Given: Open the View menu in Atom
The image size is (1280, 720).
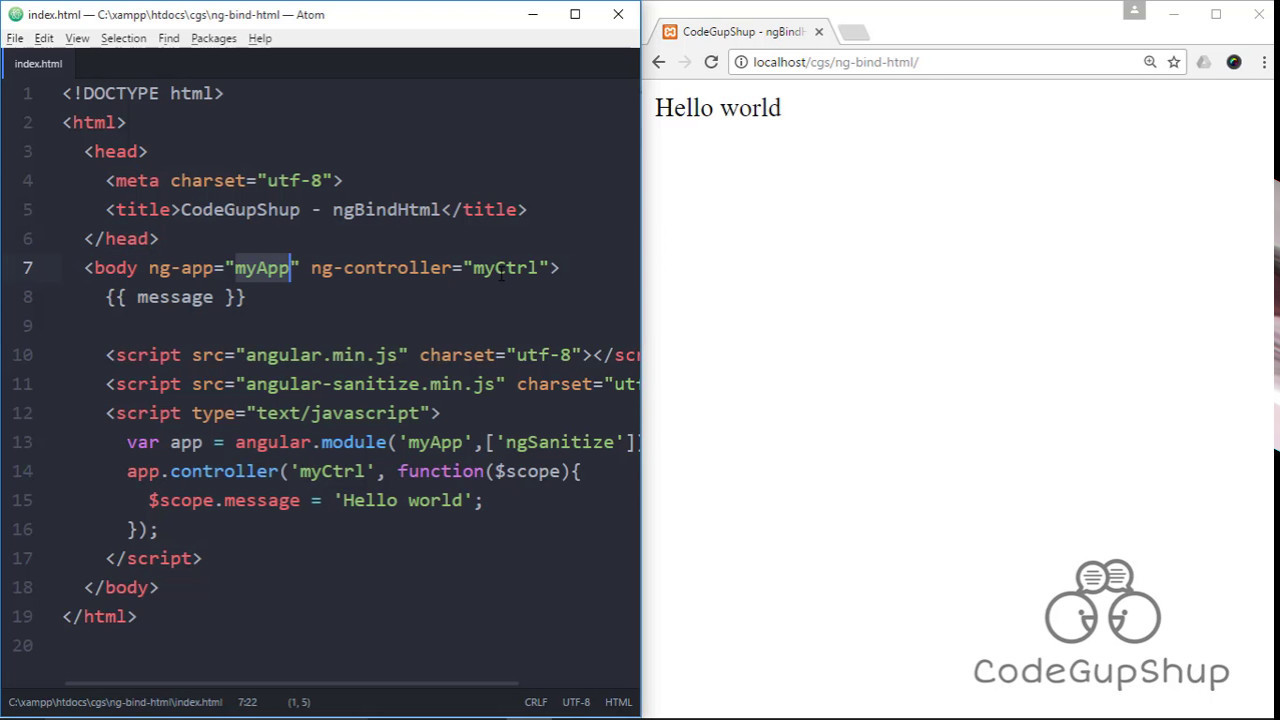Looking at the screenshot, I should coord(77,38).
